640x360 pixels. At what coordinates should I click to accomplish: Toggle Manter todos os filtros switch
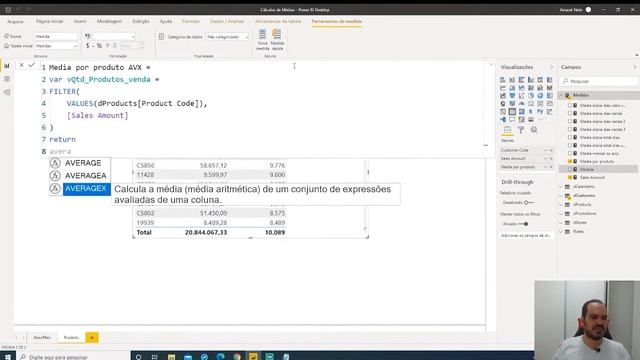[x=524, y=224]
